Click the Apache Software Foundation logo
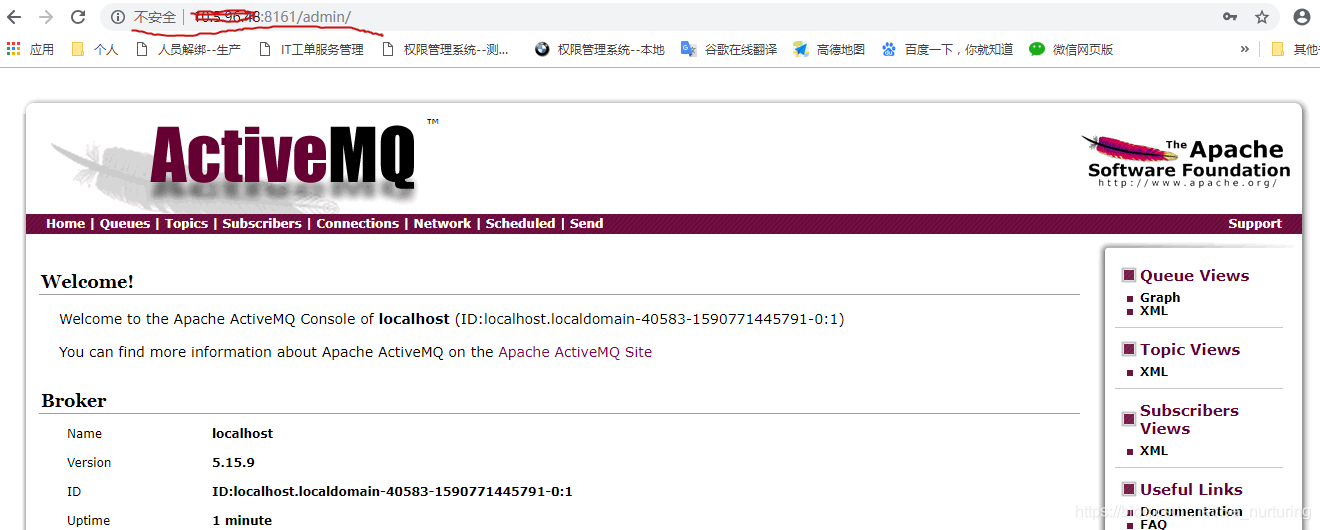Viewport: 1320px width, 530px height. 1188,161
